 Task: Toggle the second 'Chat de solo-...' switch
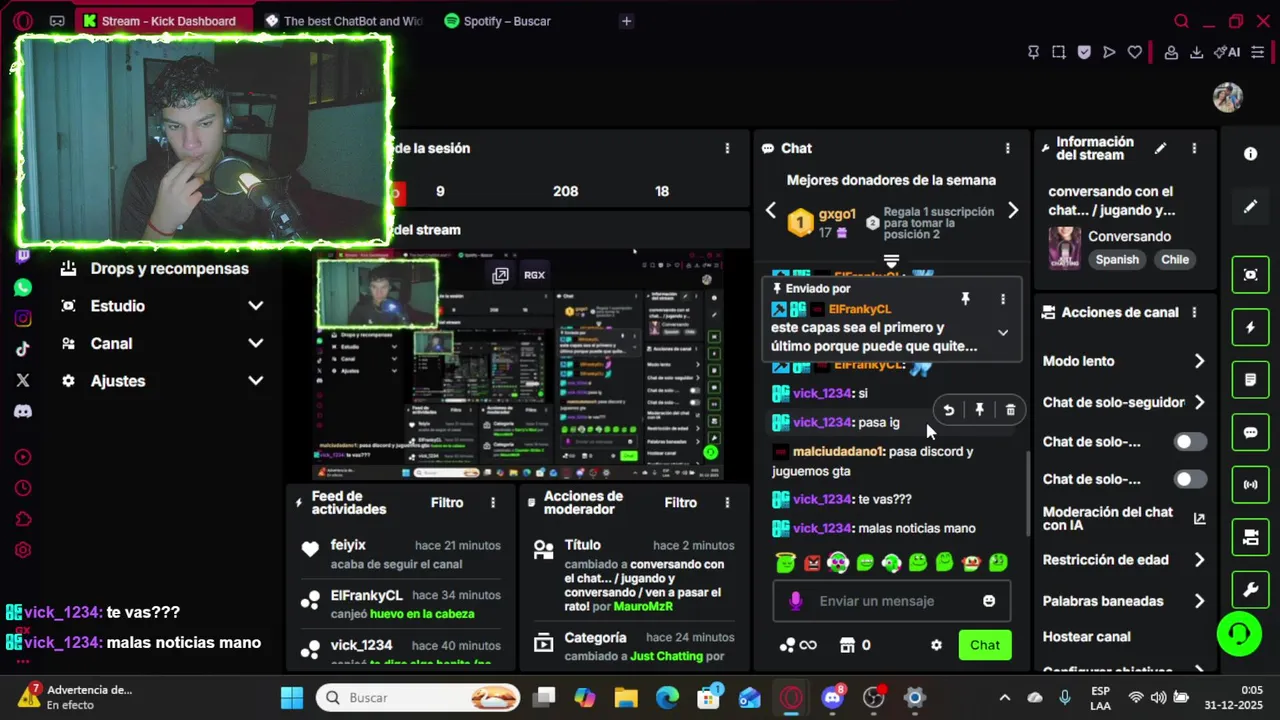[x=1190, y=480]
